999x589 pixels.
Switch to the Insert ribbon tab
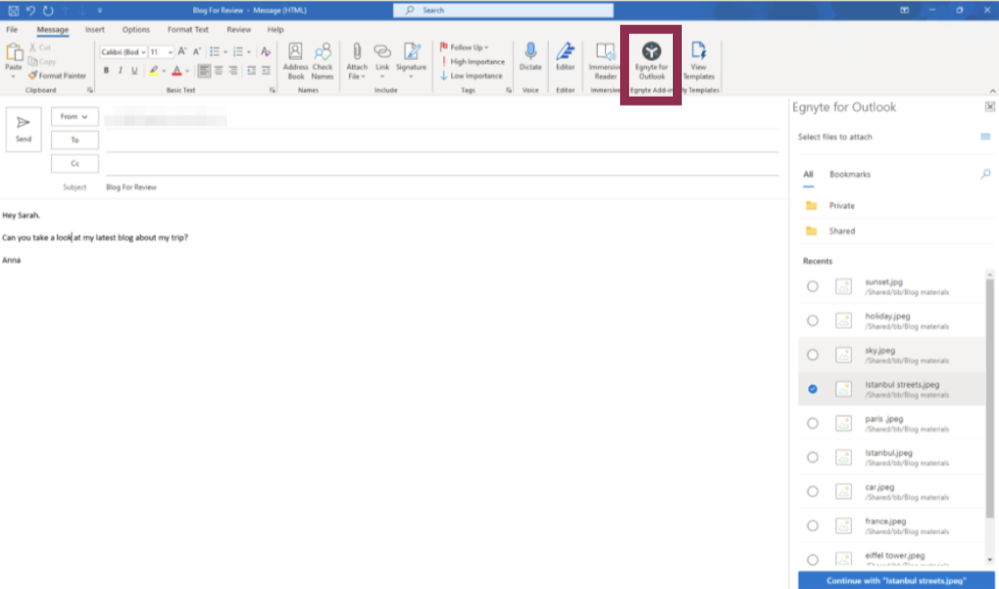(x=93, y=29)
